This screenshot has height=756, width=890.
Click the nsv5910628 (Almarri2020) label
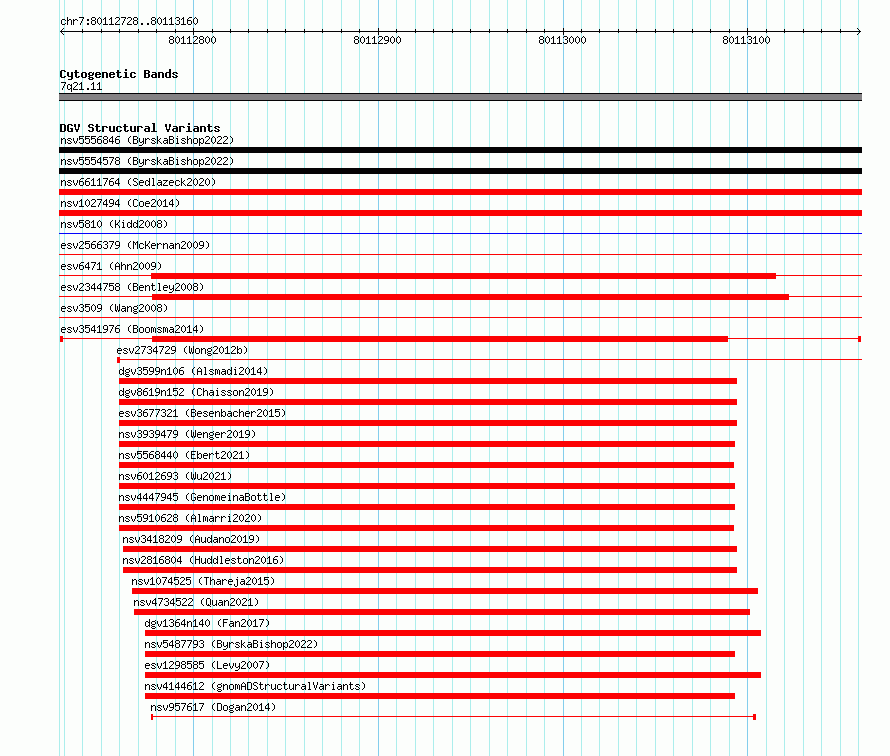[190, 518]
